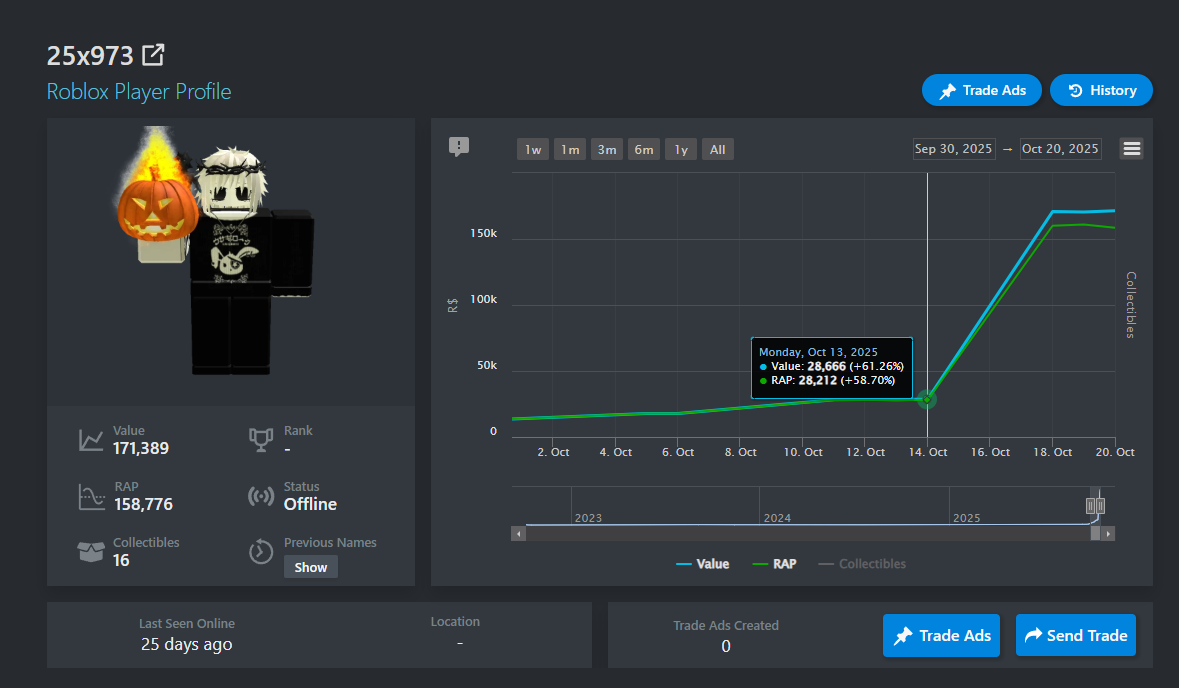Select the 1w chart range
The width and height of the screenshot is (1179, 688).
533,150
